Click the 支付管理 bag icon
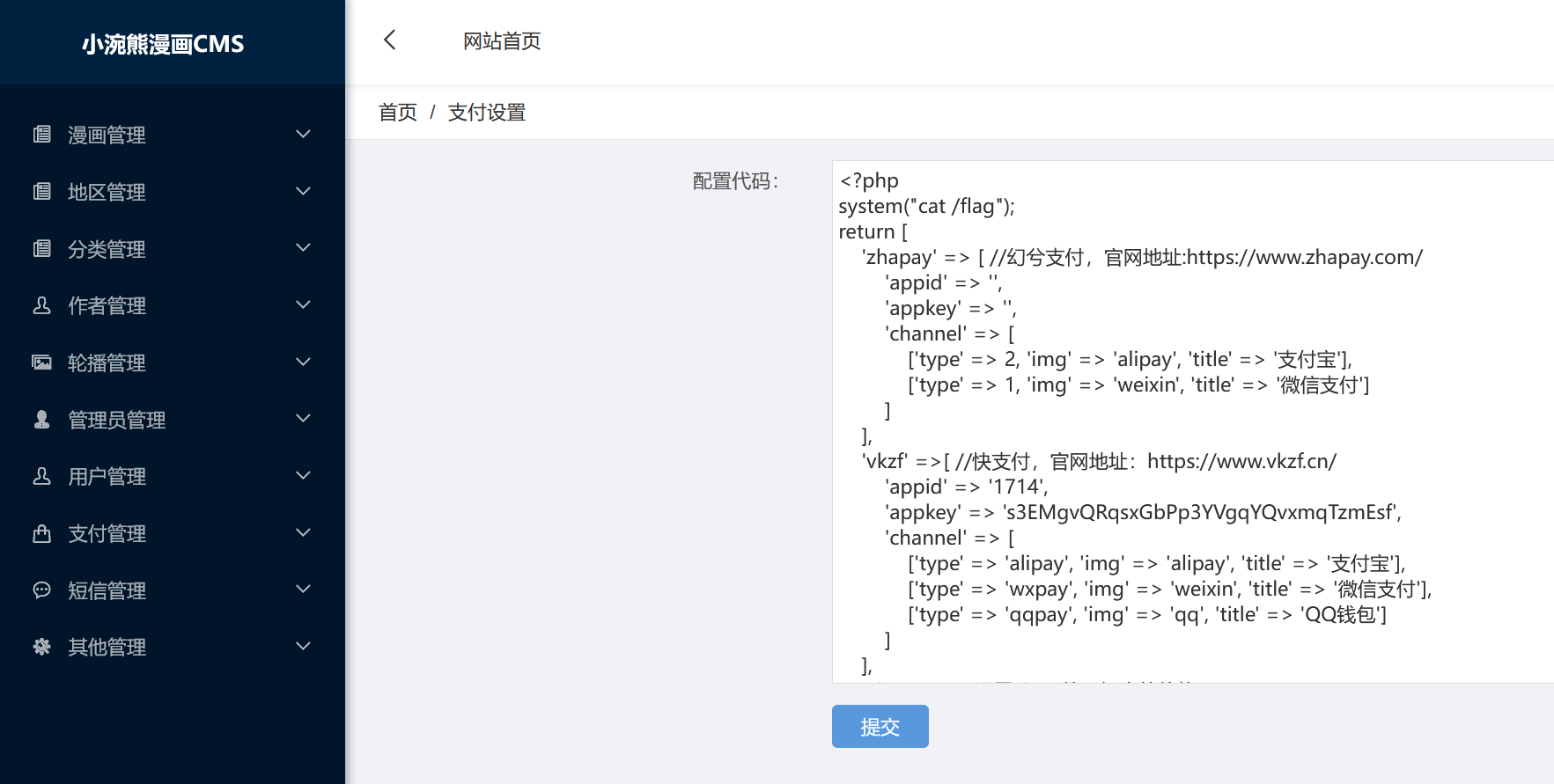1554x784 pixels. (41, 532)
